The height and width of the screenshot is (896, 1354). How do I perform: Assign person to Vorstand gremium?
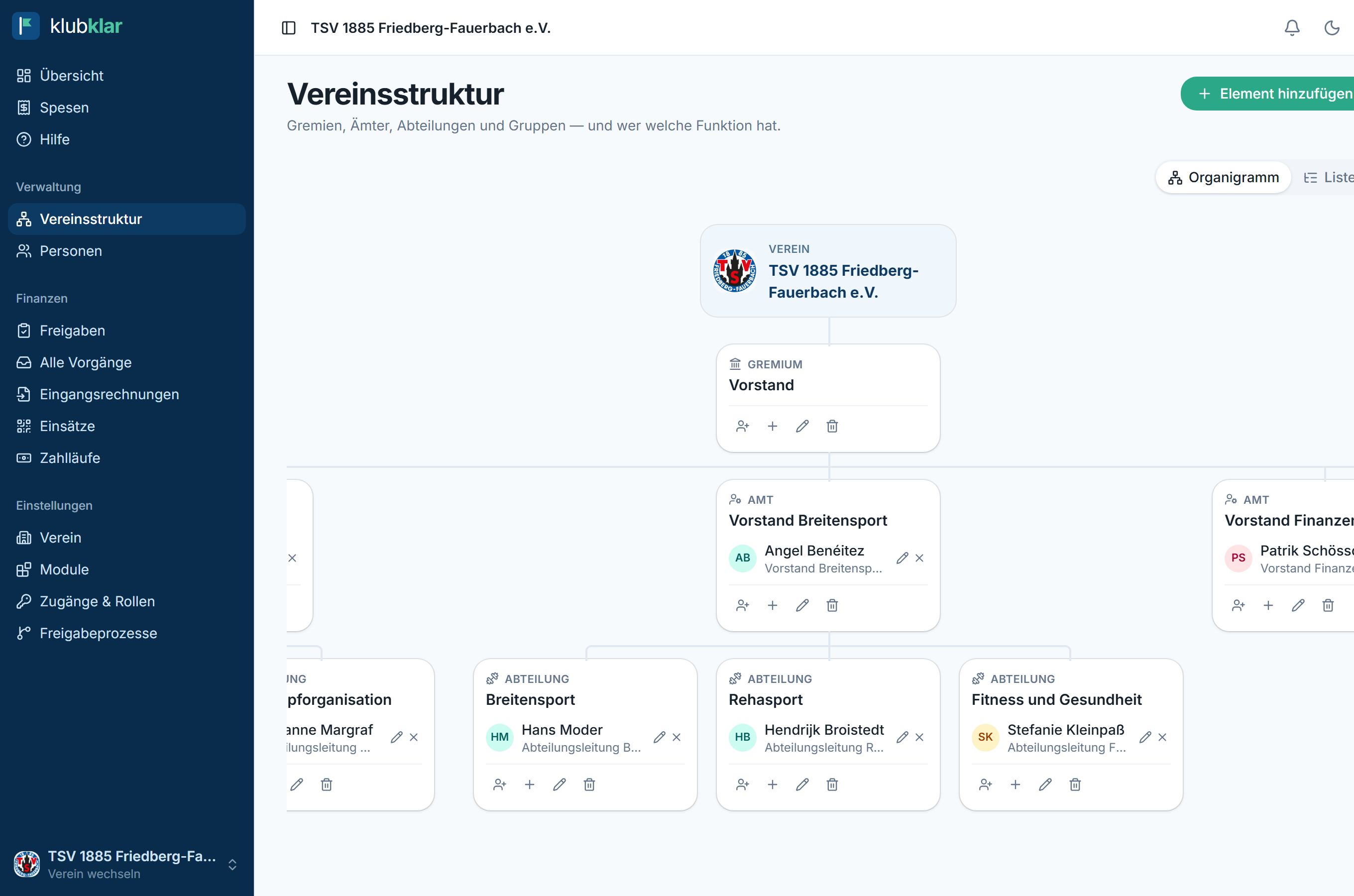742,426
